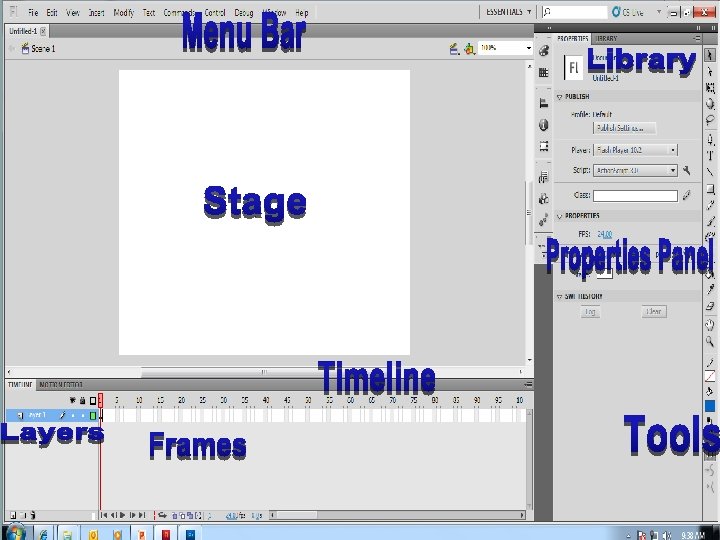Select the Pen tool
The height and width of the screenshot is (540, 720).
pos(710,140)
